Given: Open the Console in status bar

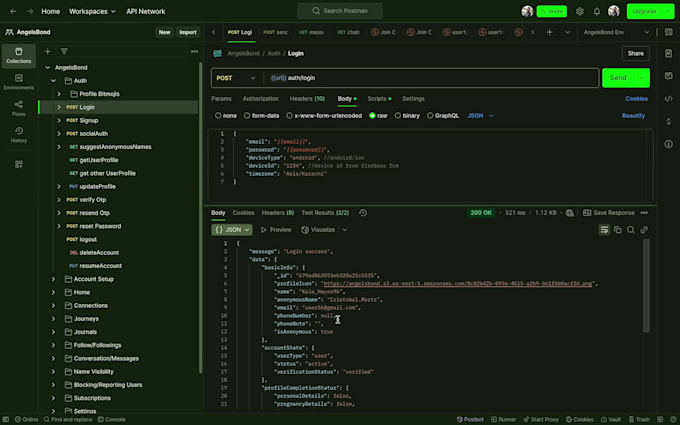Looking at the screenshot, I should tap(111, 419).
